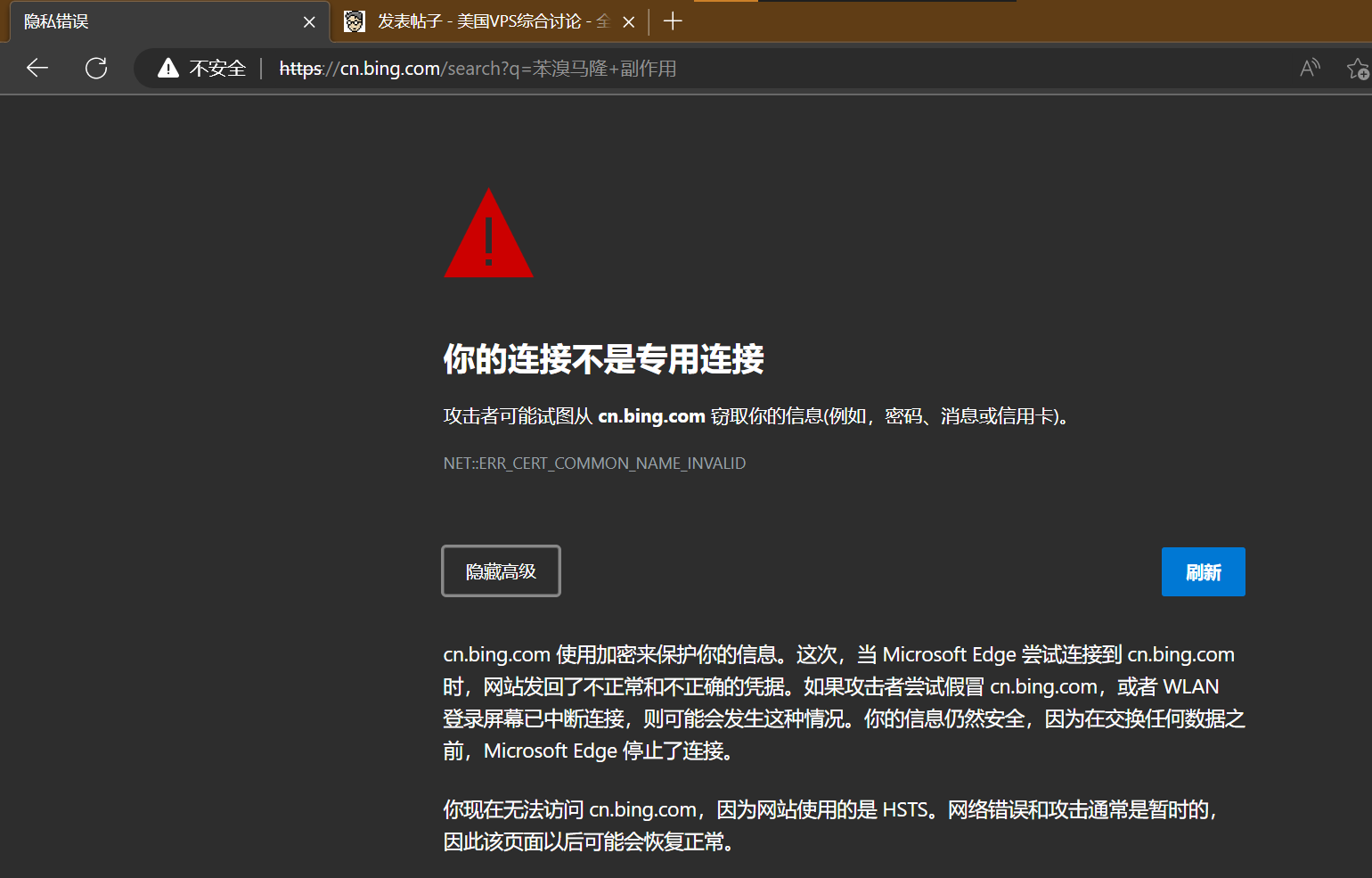The height and width of the screenshot is (878, 1372).
Task: Click the large red warning triangle
Action: (488, 234)
